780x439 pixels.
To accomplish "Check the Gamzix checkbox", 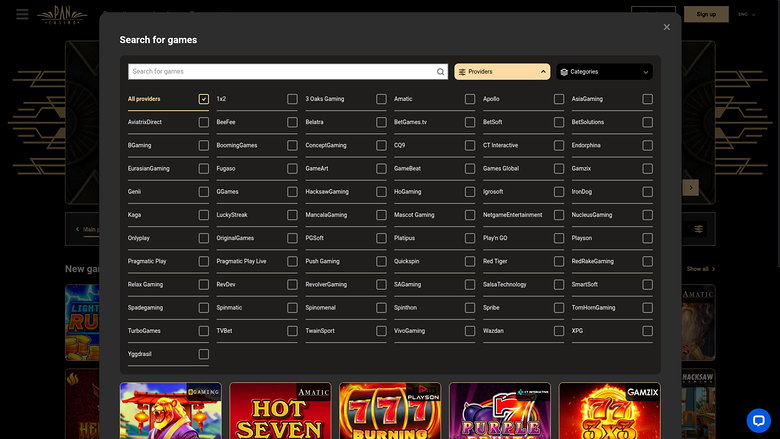I will tap(647, 169).
